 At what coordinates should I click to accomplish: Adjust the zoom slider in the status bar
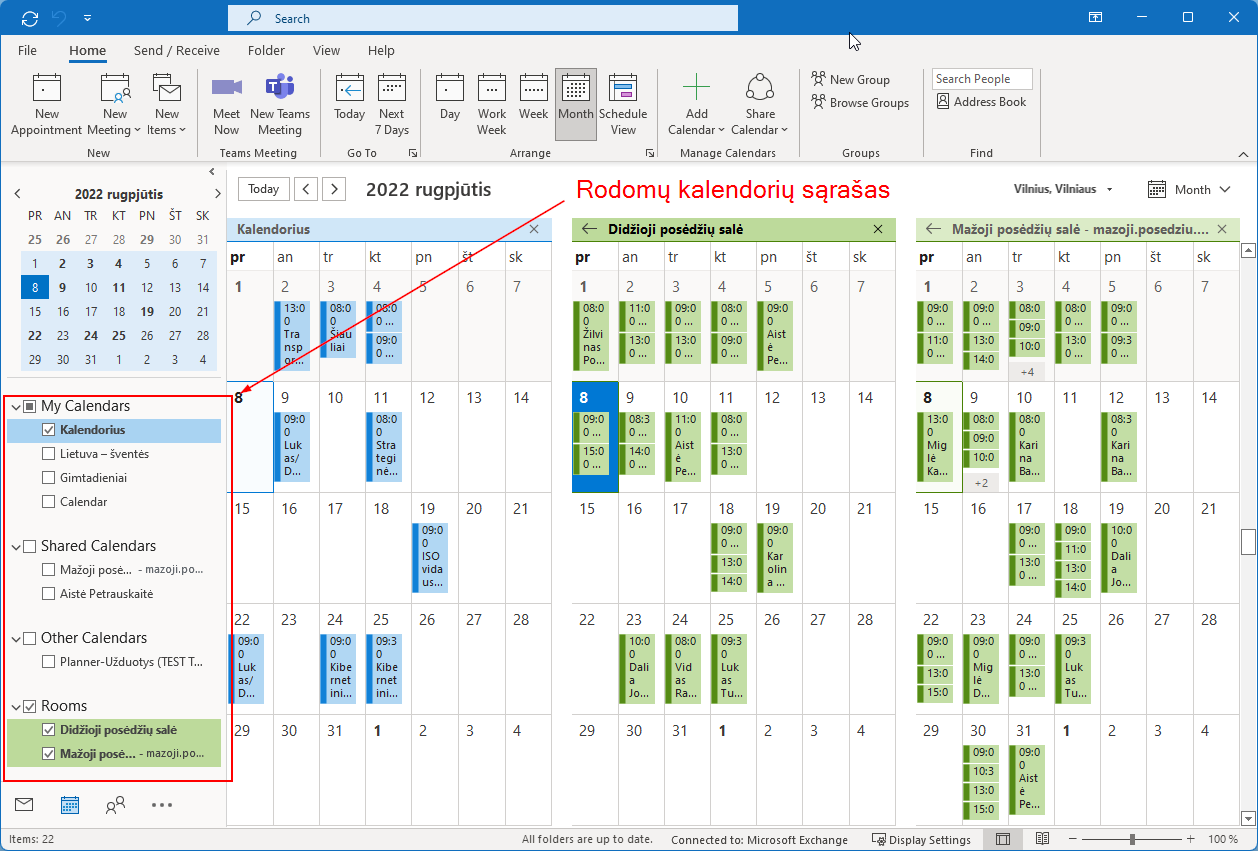1132,839
